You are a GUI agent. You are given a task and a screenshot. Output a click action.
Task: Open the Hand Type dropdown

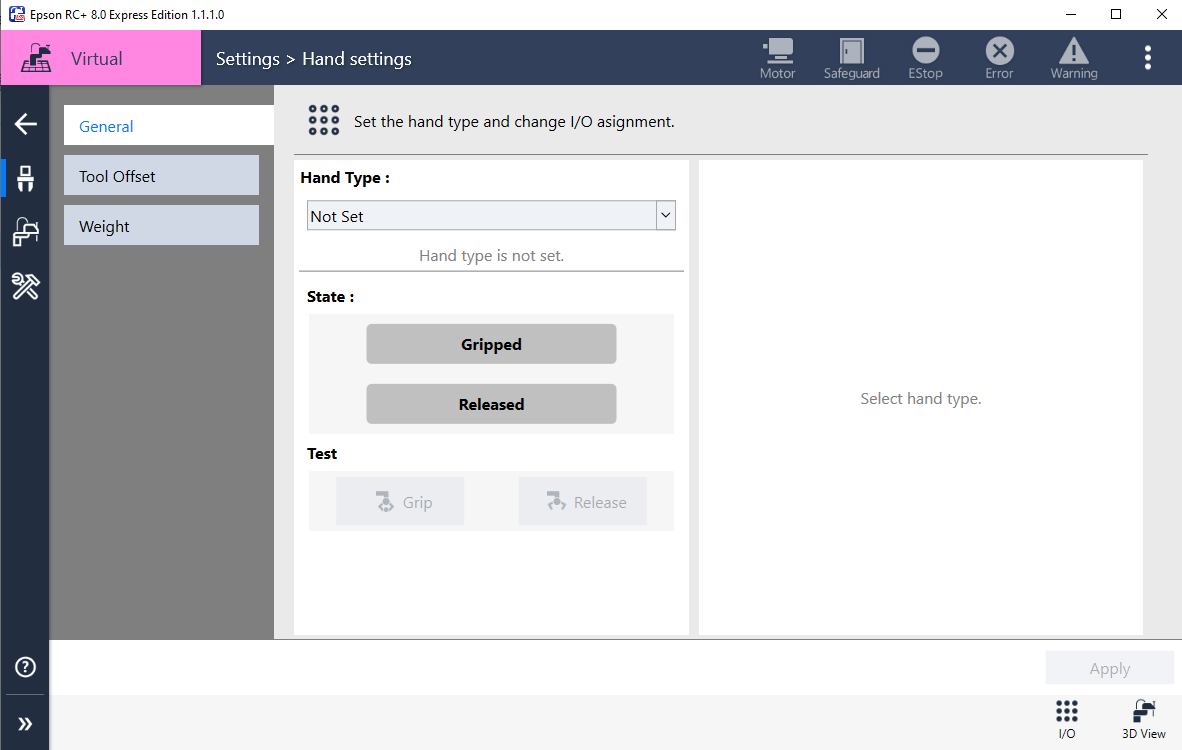(491, 216)
